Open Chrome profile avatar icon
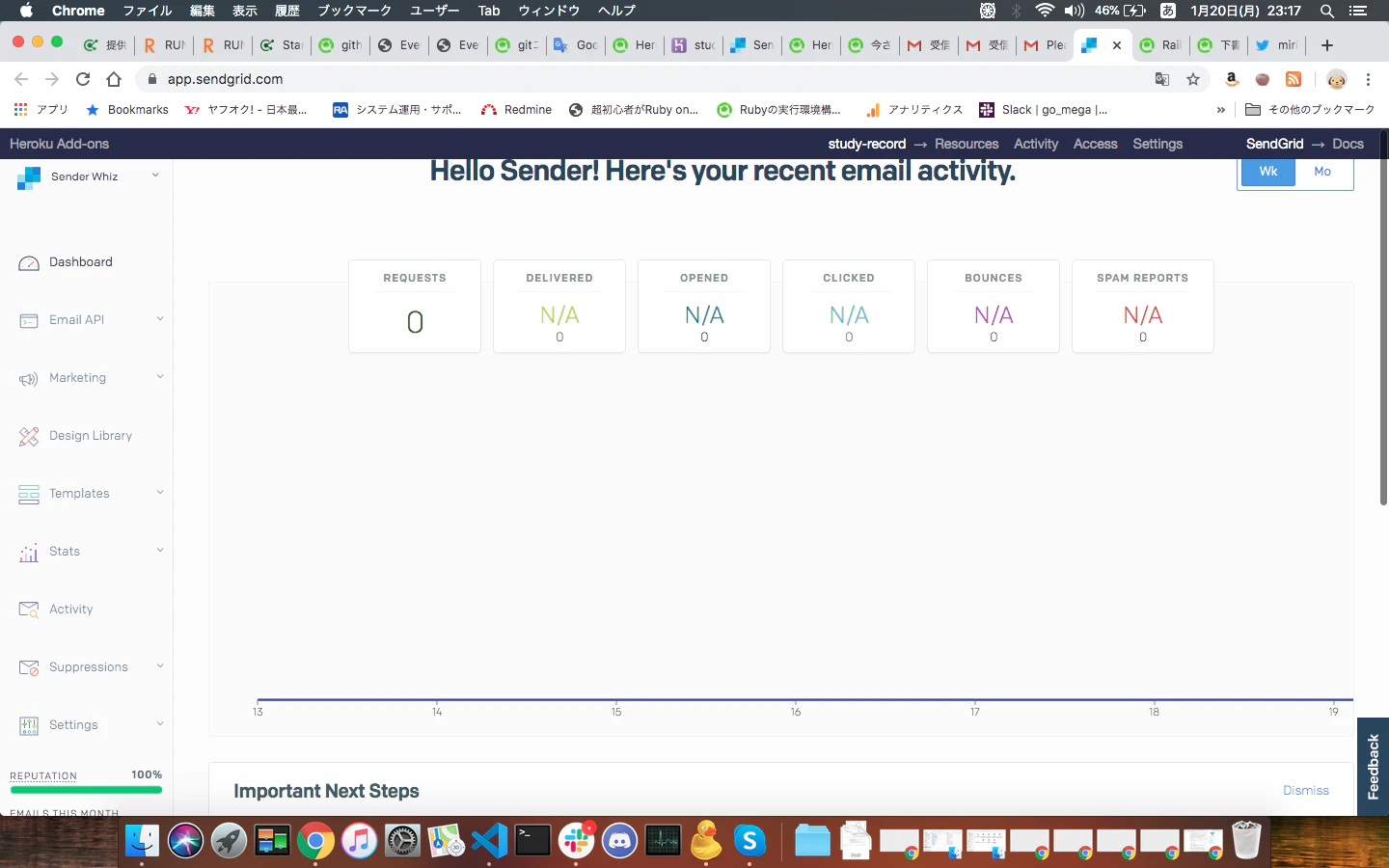Viewport: 1389px width, 868px height. (1336, 79)
